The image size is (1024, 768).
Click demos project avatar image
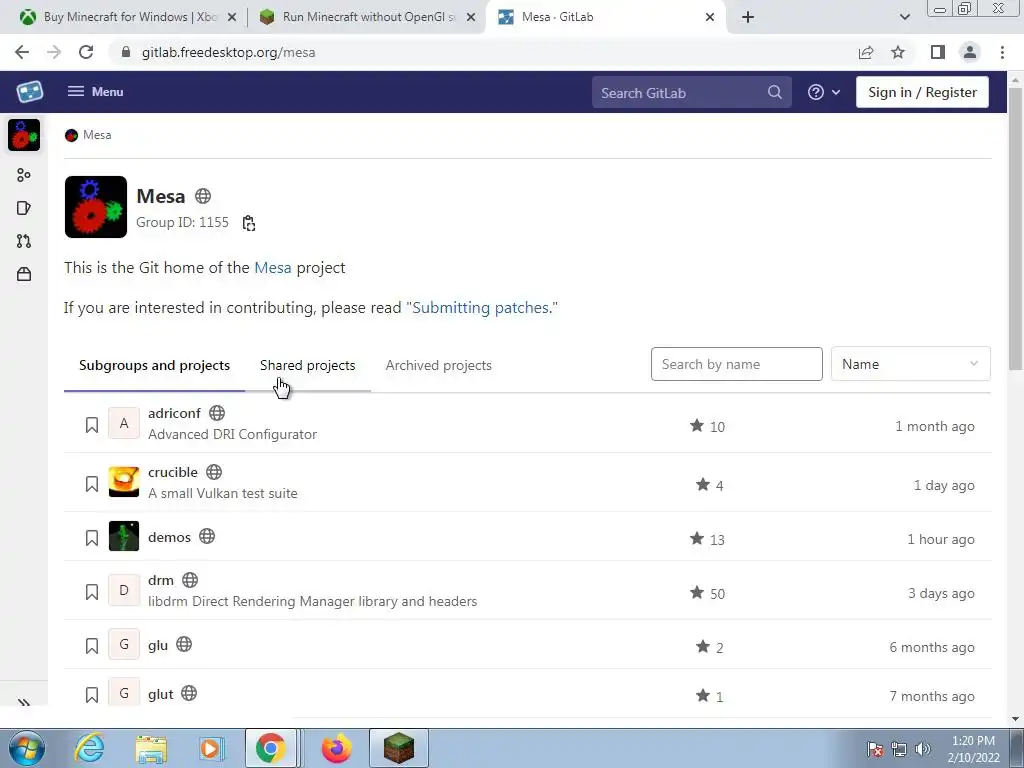[124, 536]
